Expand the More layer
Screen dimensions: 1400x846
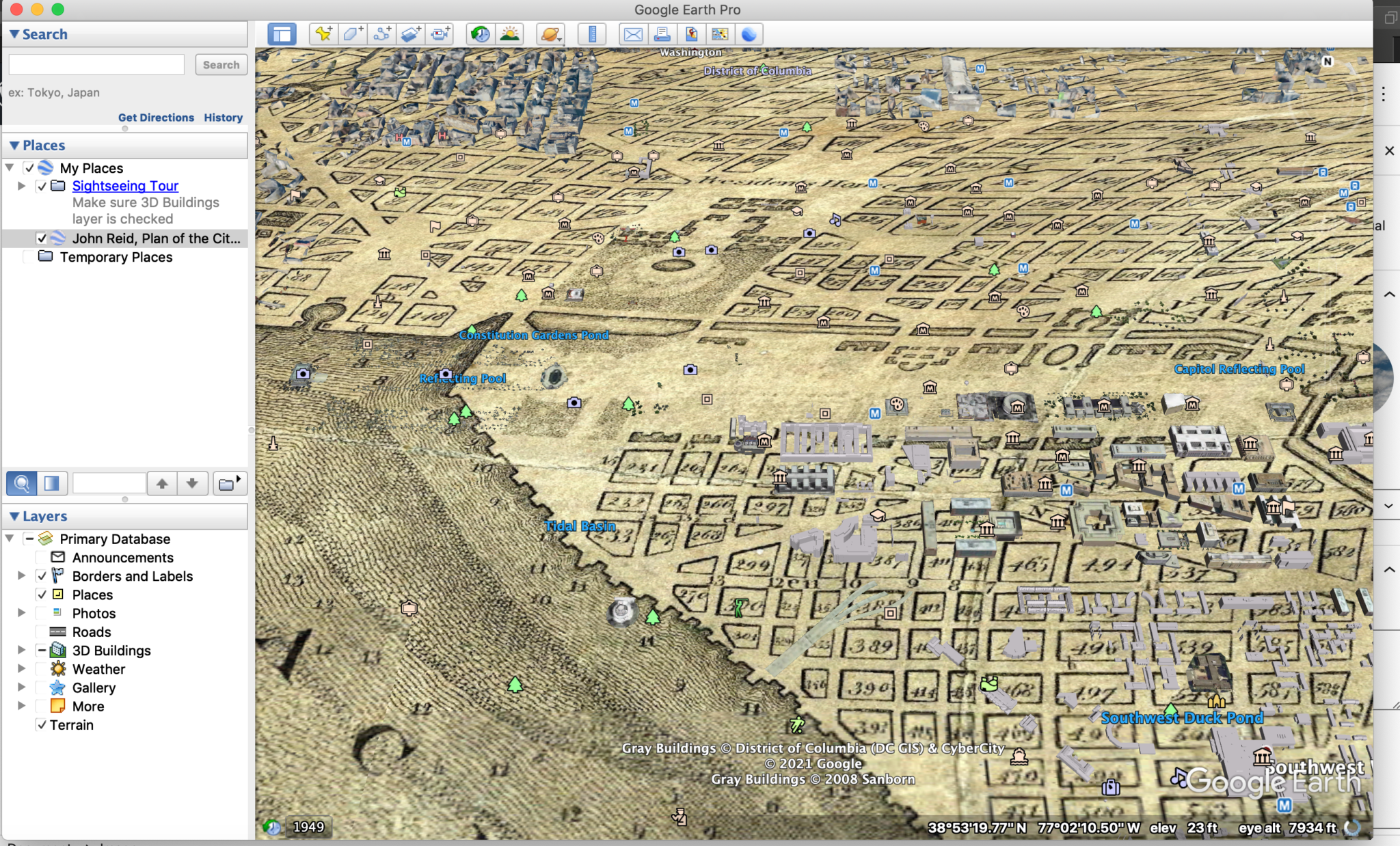pos(22,705)
